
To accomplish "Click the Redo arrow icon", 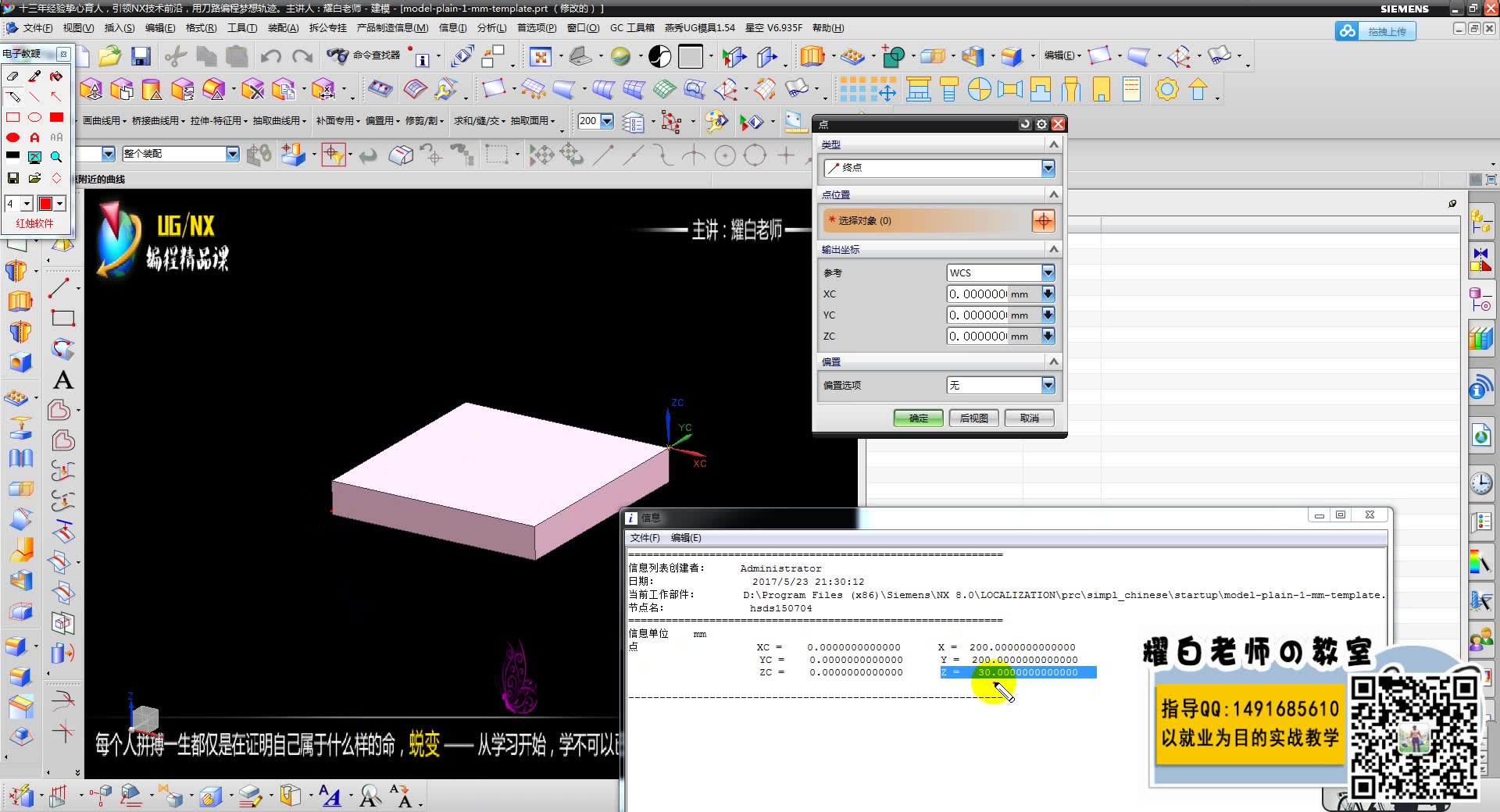I will (x=302, y=56).
